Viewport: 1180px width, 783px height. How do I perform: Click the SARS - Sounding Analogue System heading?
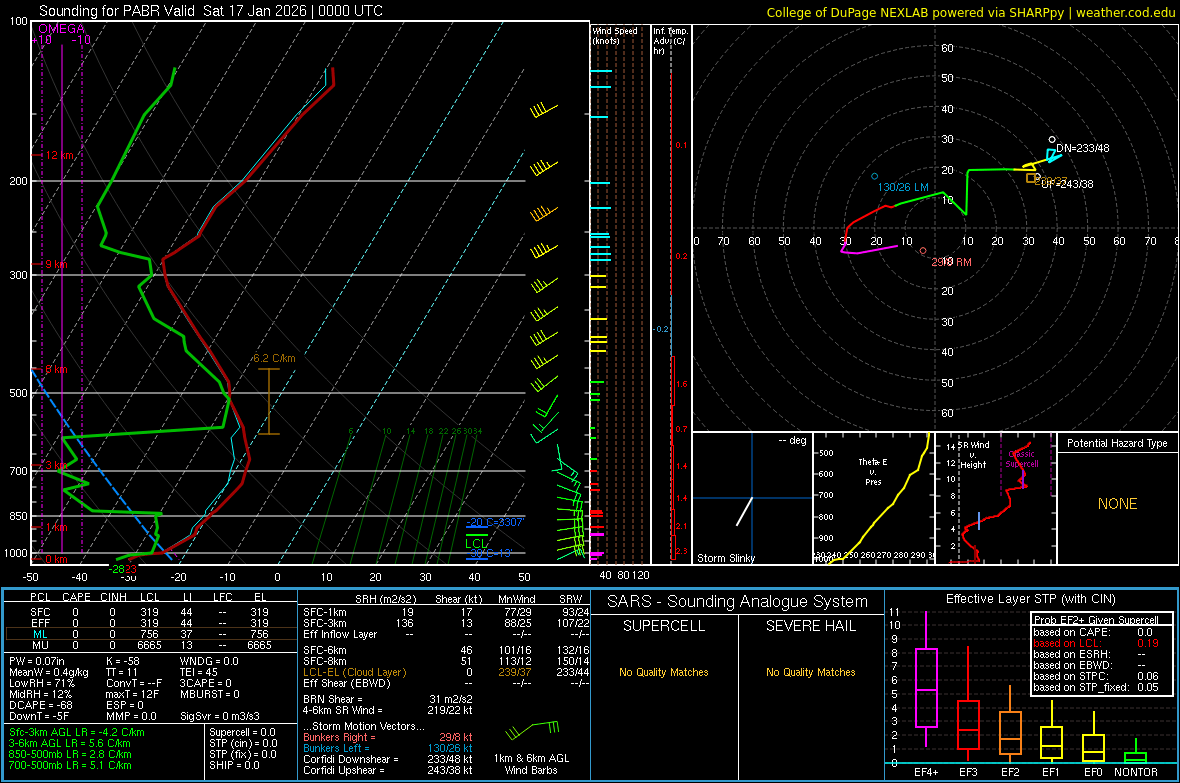pyautogui.click(x=737, y=602)
